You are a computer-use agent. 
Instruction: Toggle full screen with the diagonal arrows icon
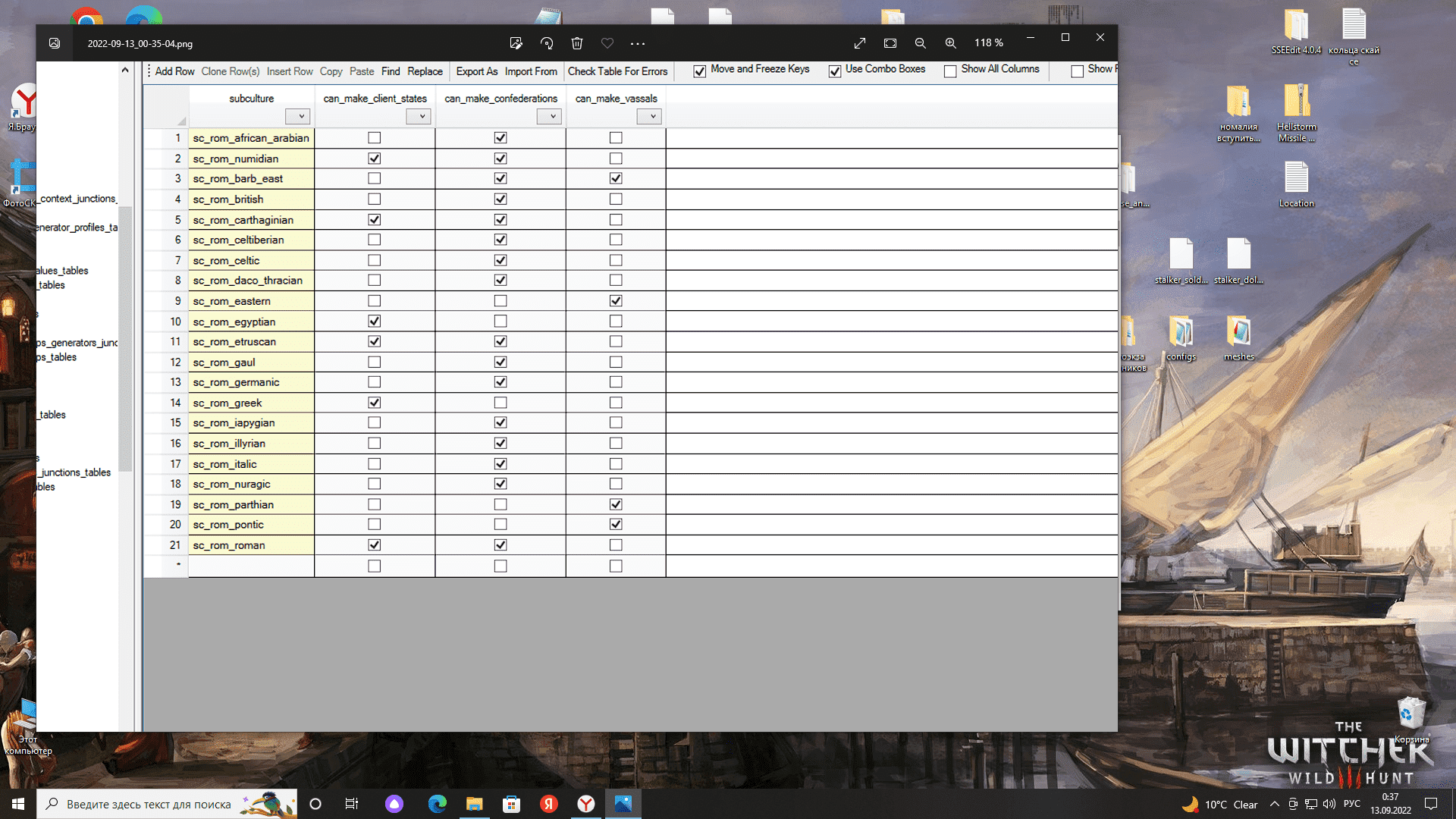[x=860, y=43]
